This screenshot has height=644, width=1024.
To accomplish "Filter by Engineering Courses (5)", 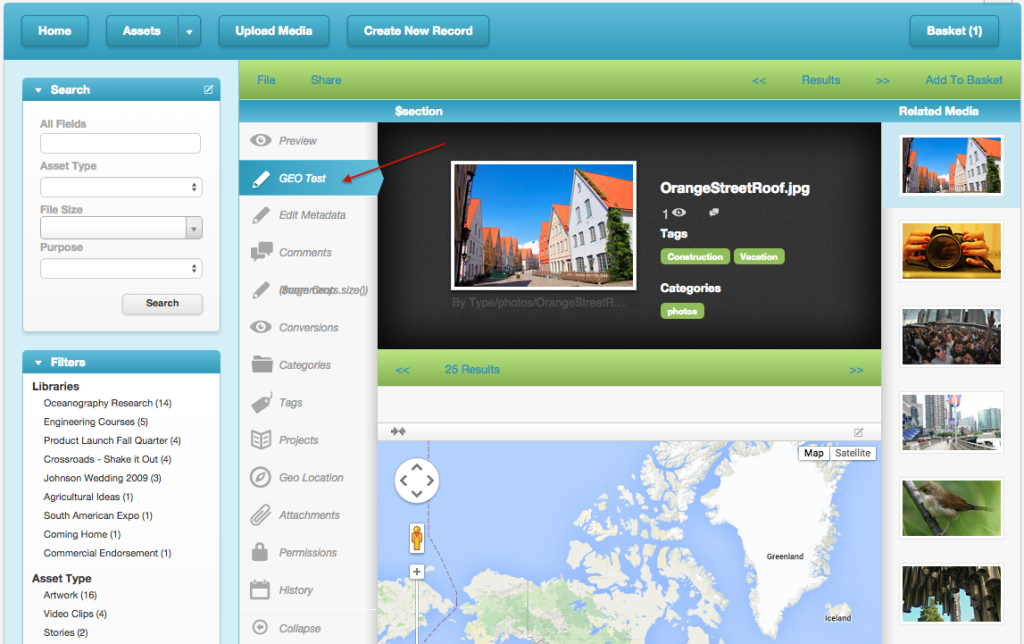I will (x=96, y=422).
